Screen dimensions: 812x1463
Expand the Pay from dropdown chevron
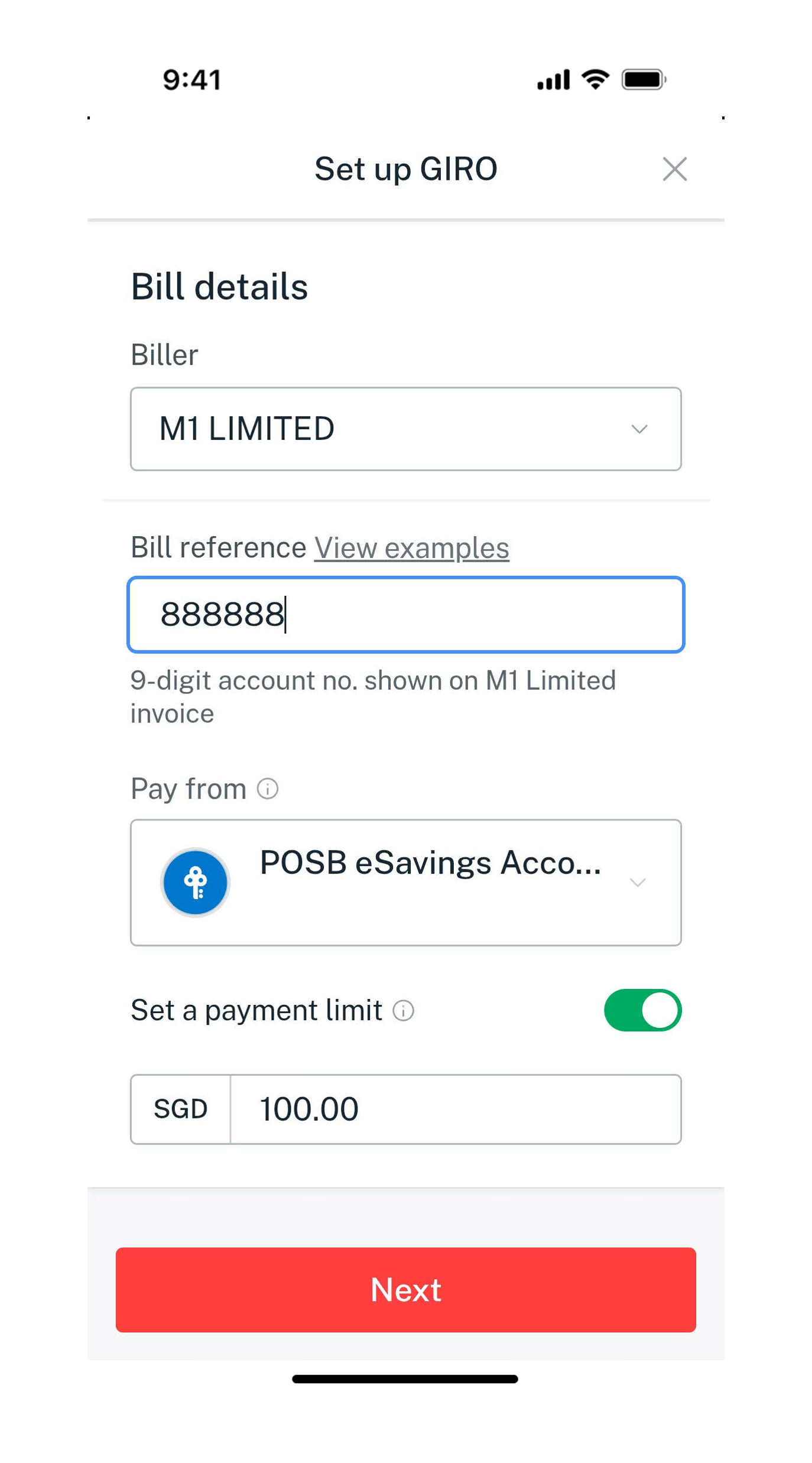[638, 883]
